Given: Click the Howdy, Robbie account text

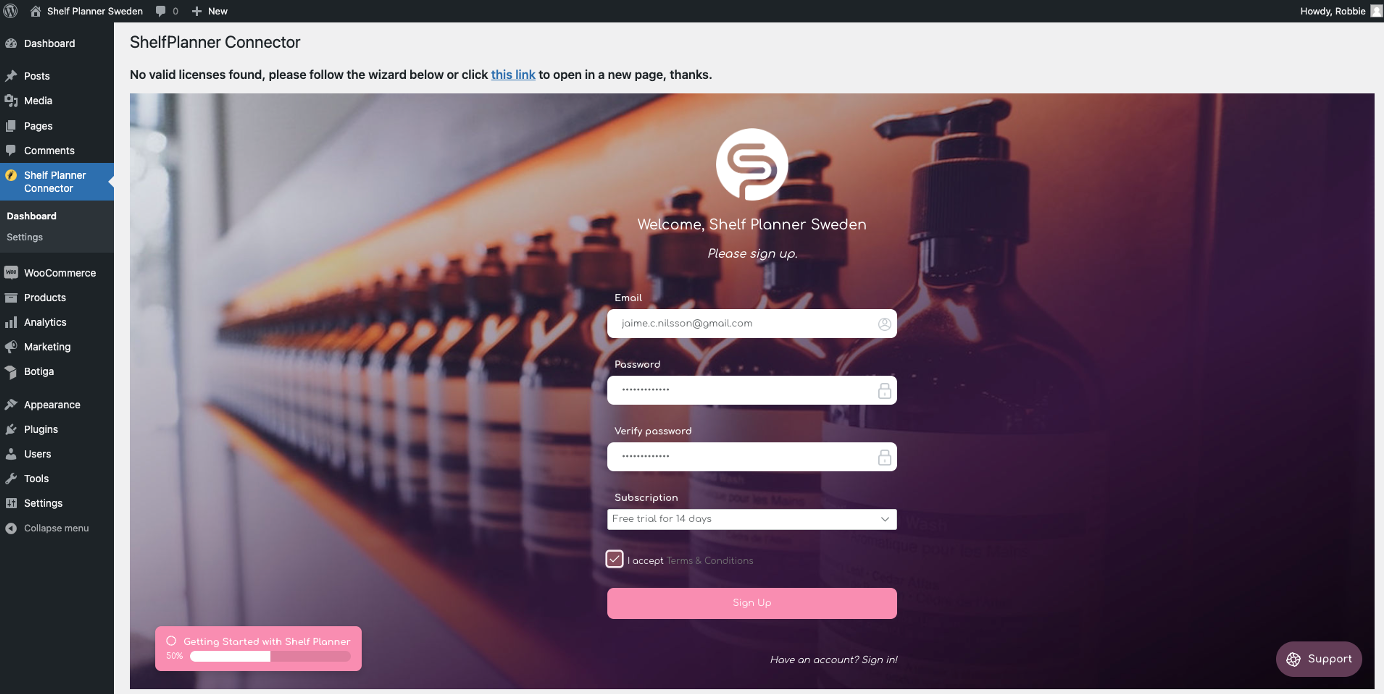Looking at the screenshot, I should point(1332,11).
